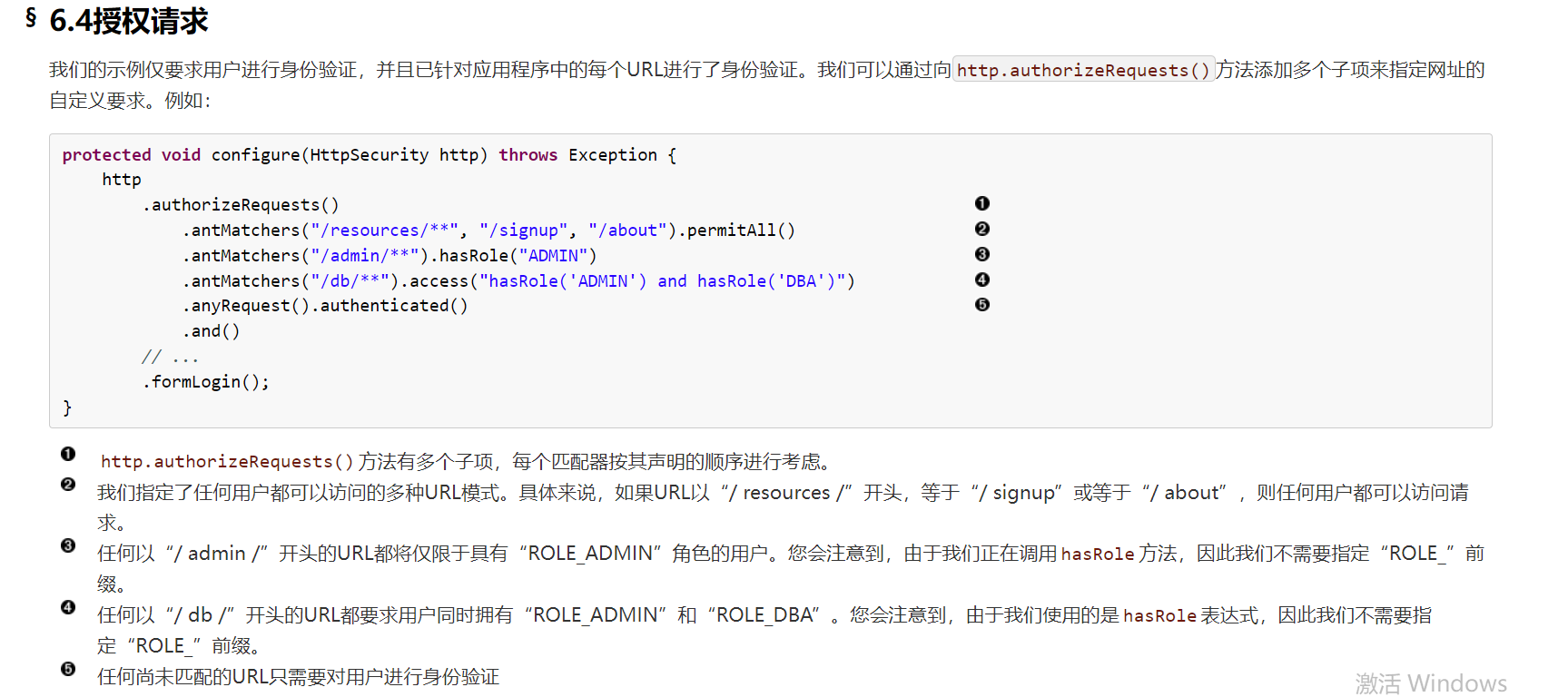
Task: Click callout marker 4 beside the "/db/**" access line
Action: coord(981,280)
